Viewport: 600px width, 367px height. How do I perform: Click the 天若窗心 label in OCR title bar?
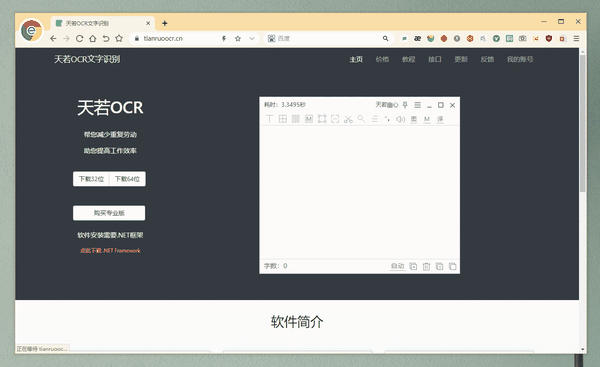click(x=386, y=104)
